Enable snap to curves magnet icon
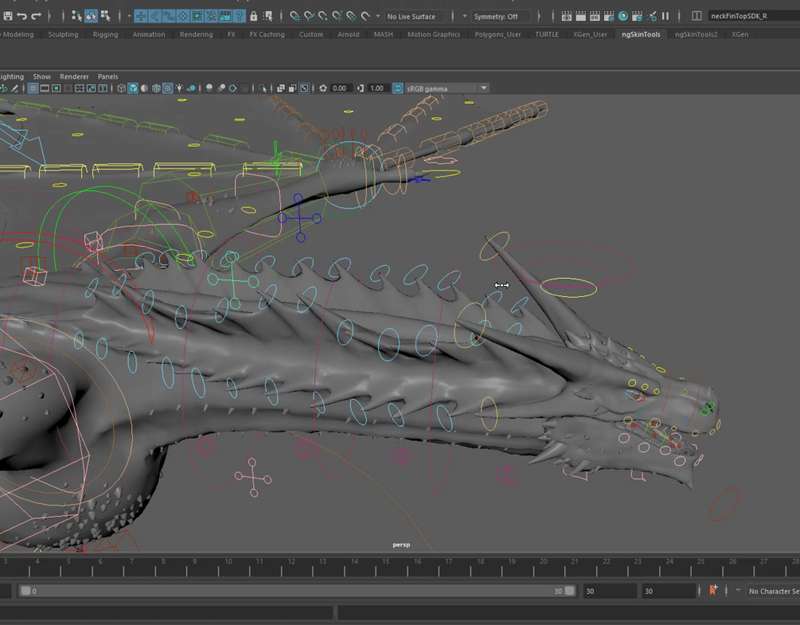This screenshot has height=625, width=800. pos(309,16)
